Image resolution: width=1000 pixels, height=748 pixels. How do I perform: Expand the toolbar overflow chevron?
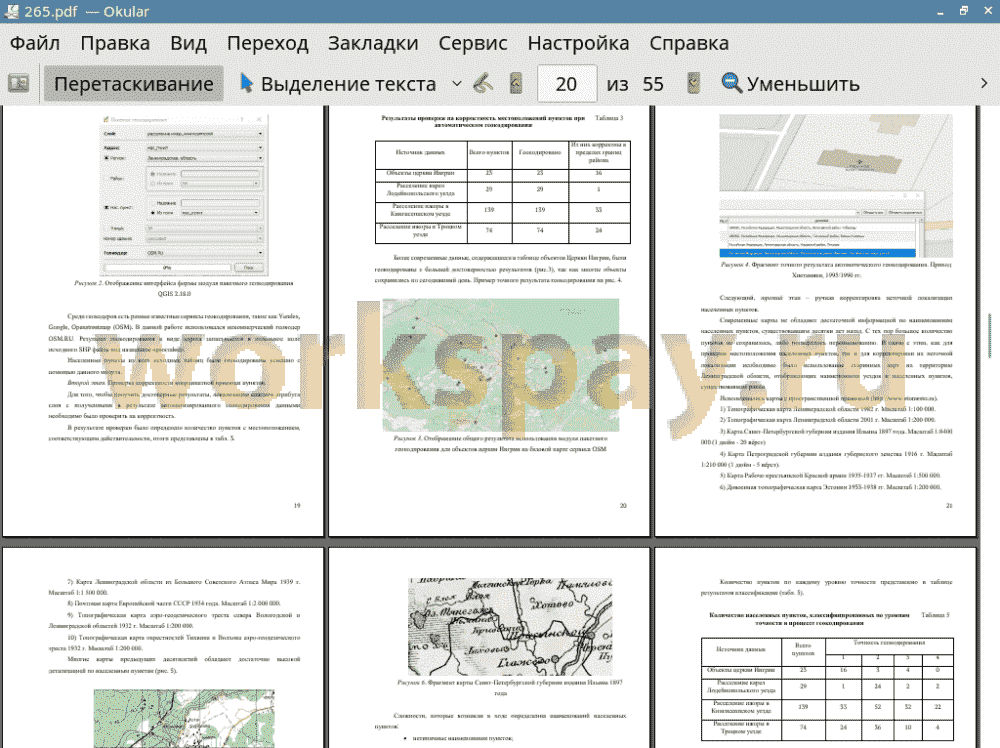[x=984, y=84]
